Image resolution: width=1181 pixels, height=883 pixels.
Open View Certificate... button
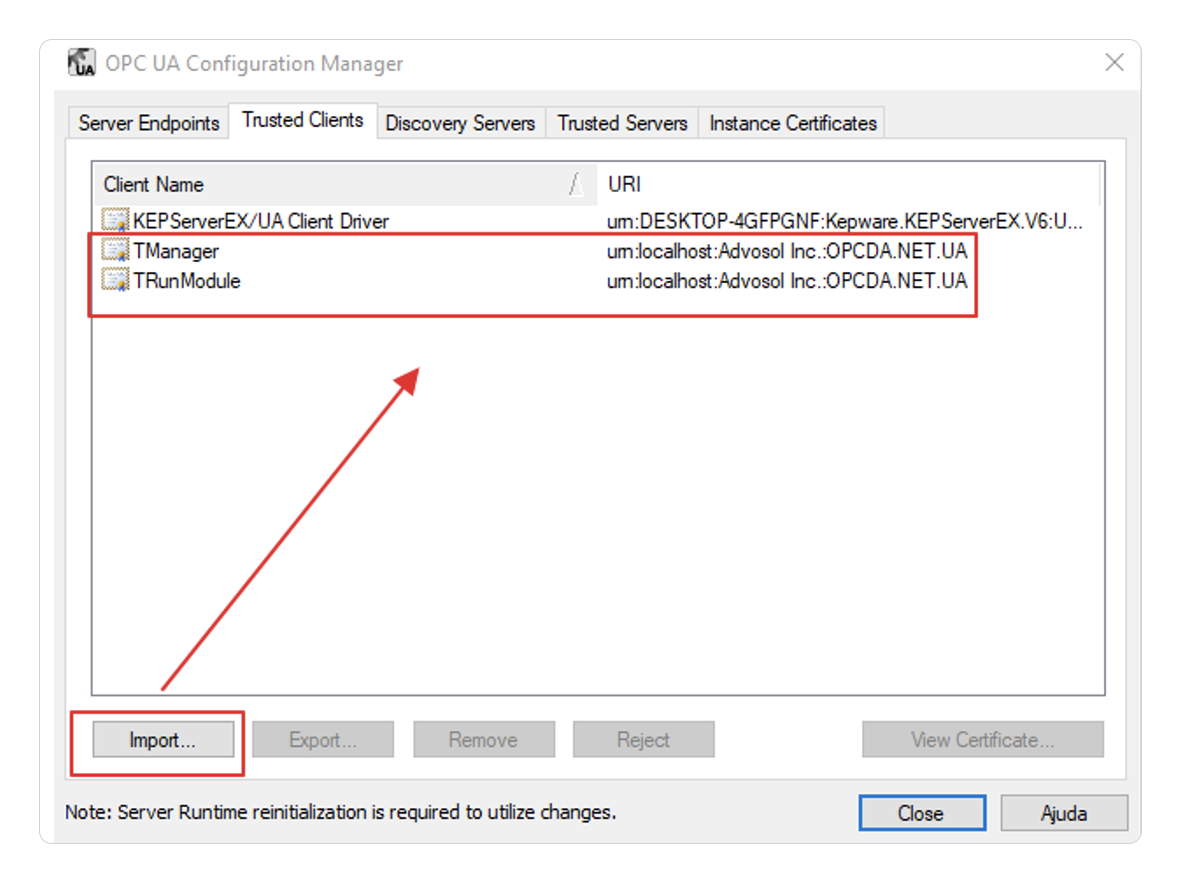pos(983,740)
